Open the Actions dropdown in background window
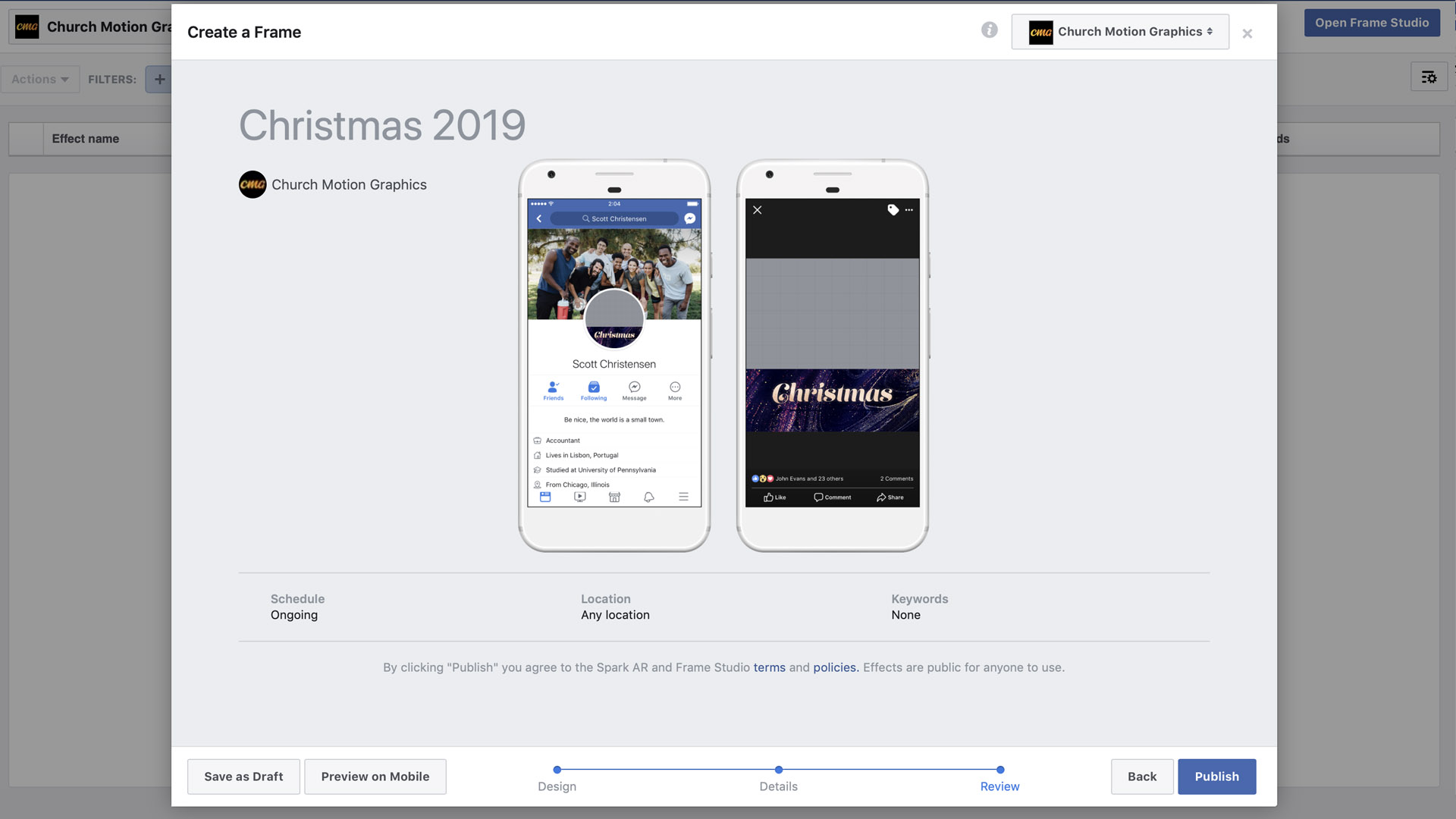The image size is (1456, 819). pos(40,79)
